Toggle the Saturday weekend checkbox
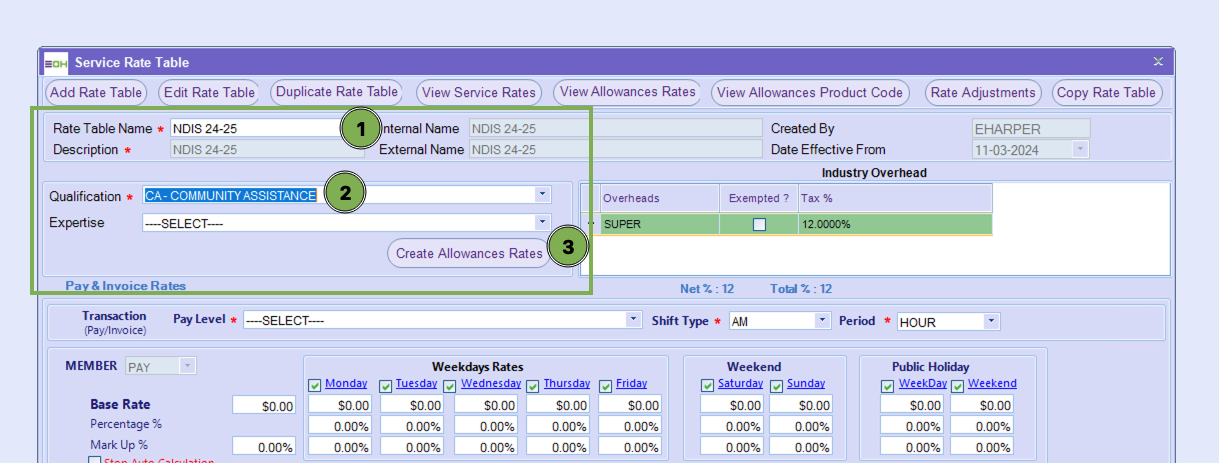 tap(707, 385)
